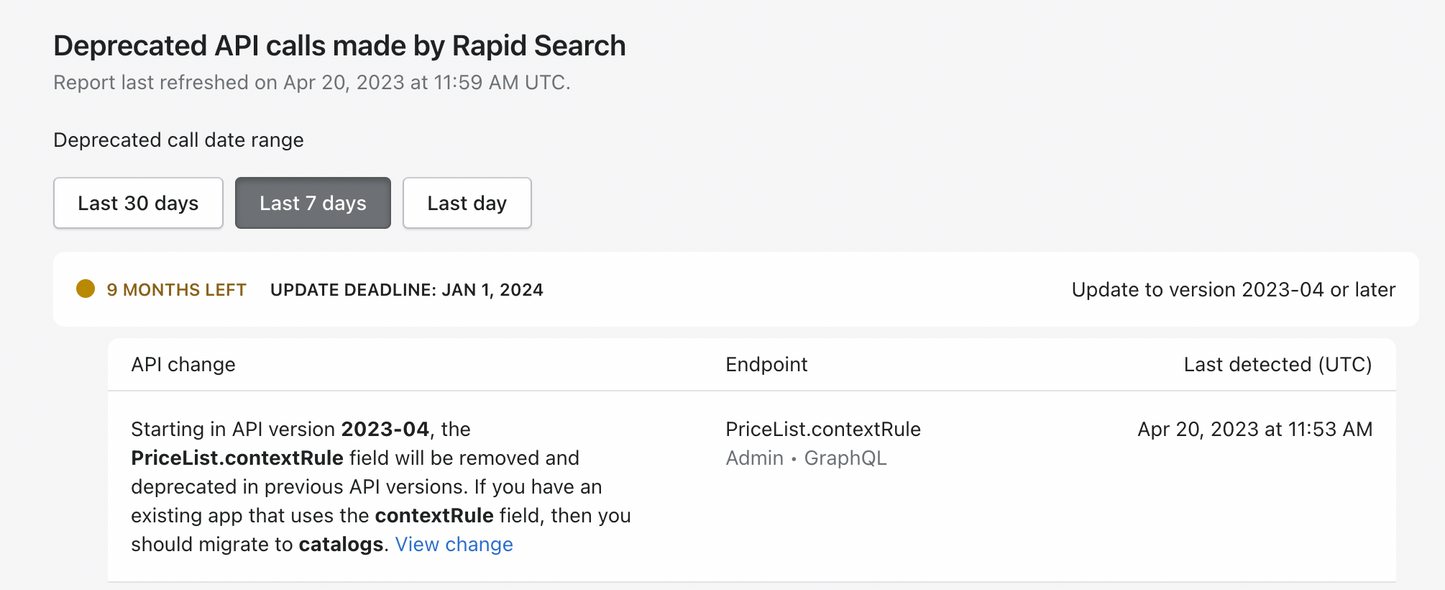Select the Last 7 days range

[313, 203]
